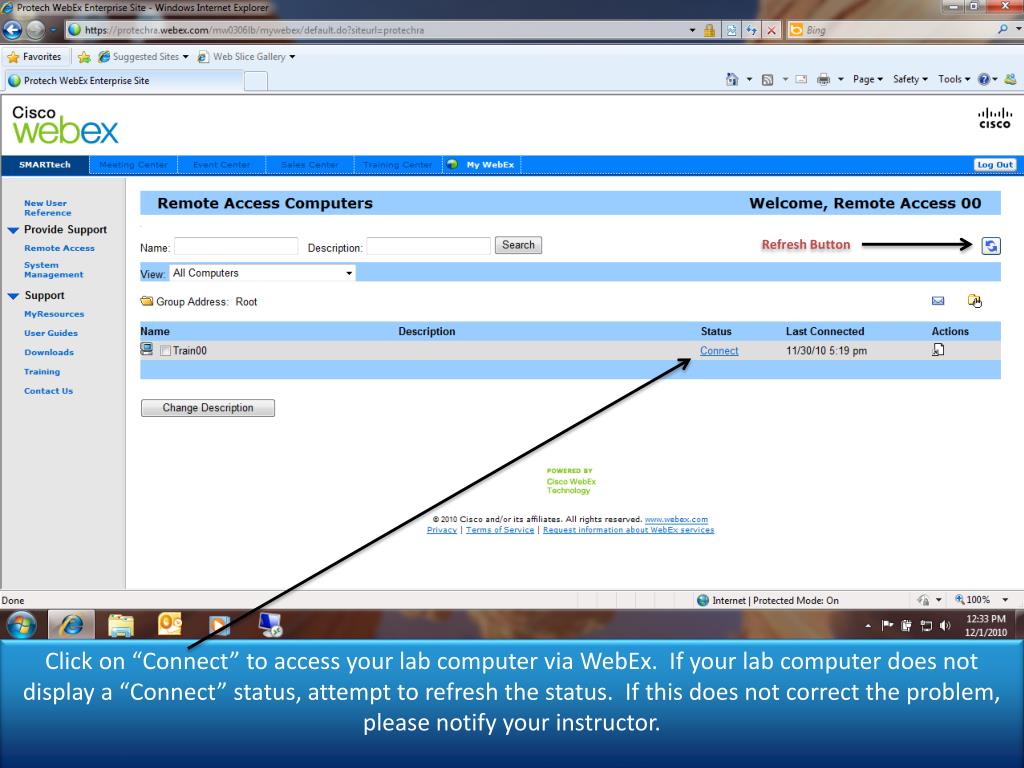
Task: Click the Group Address folder icon
Action: point(146,301)
